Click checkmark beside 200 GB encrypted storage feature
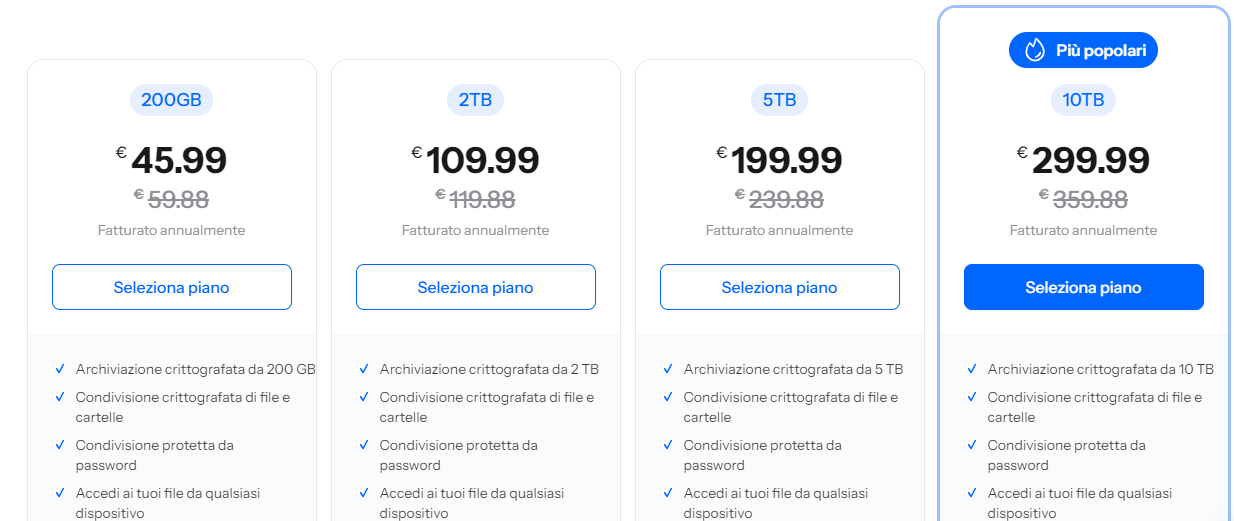 pyautogui.click(x=60, y=369)
